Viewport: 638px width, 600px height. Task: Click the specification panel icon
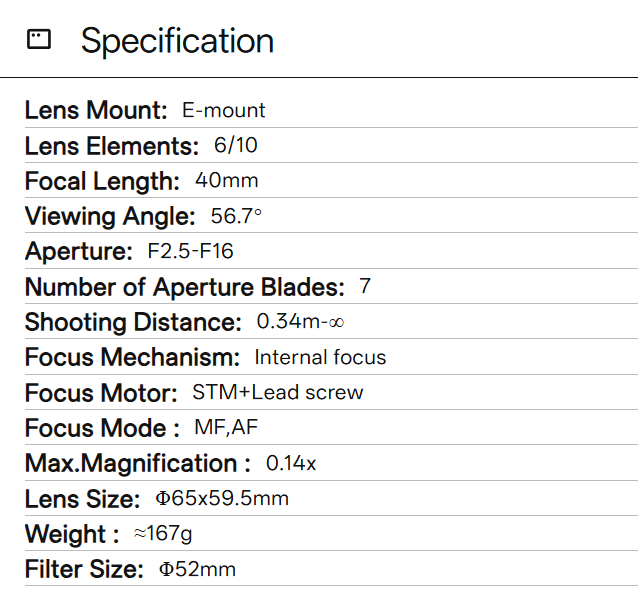pyautogui.click(x=39, y=39)
